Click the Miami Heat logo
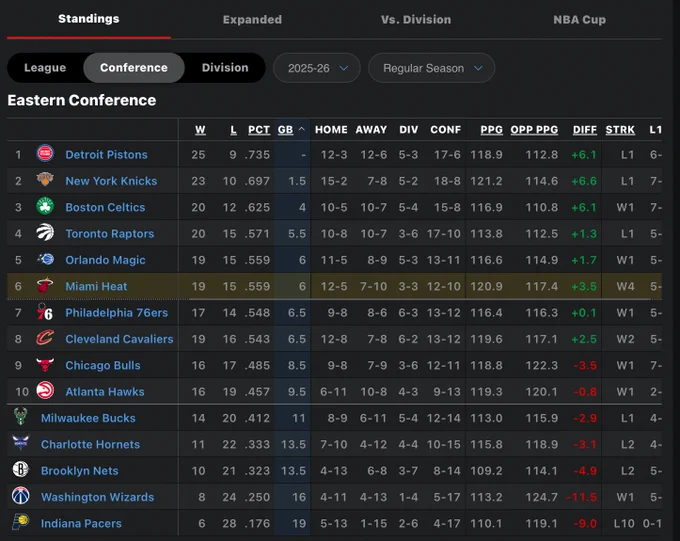 [x=45, y=285]
